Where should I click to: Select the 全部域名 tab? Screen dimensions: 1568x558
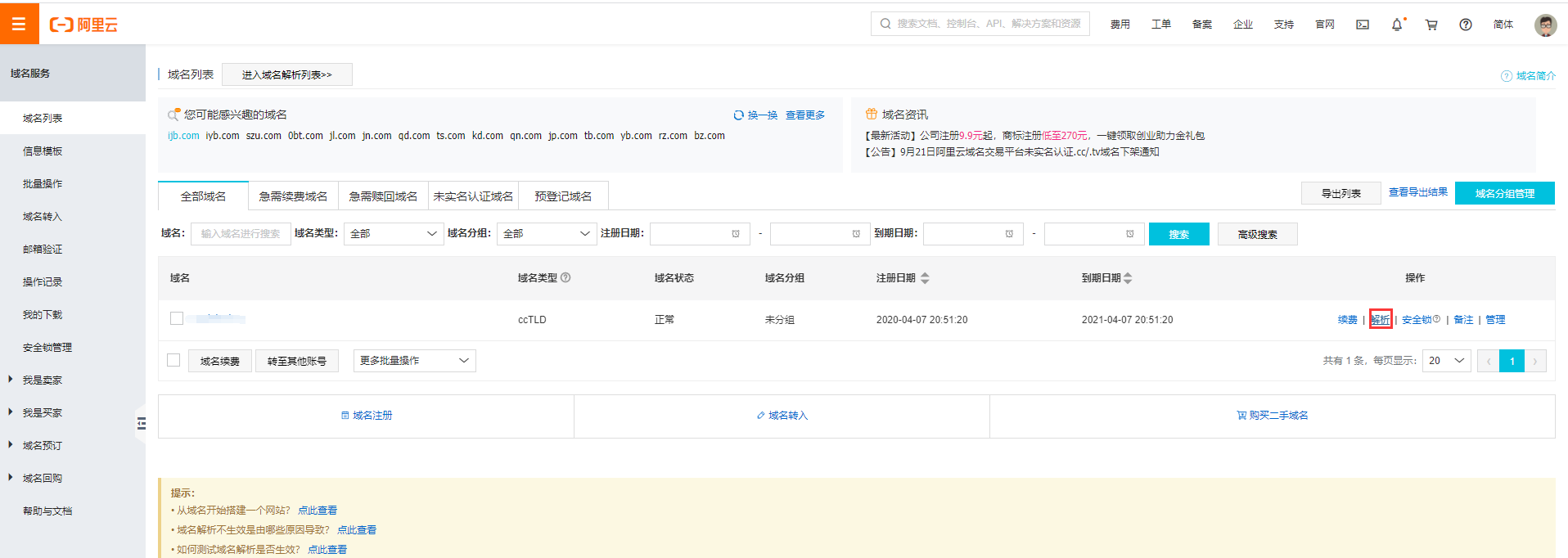[x=203, y=196]
